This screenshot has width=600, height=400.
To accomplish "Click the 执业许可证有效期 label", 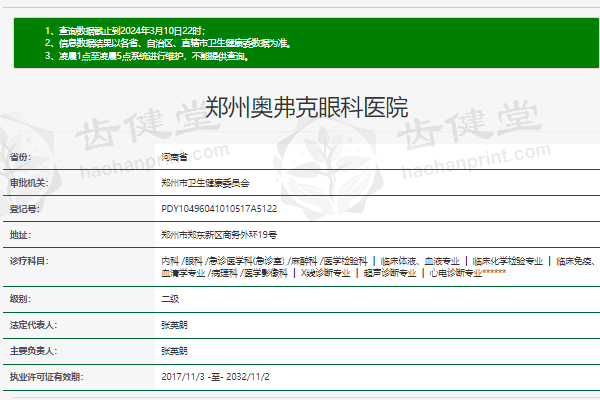I will point(46,377).
